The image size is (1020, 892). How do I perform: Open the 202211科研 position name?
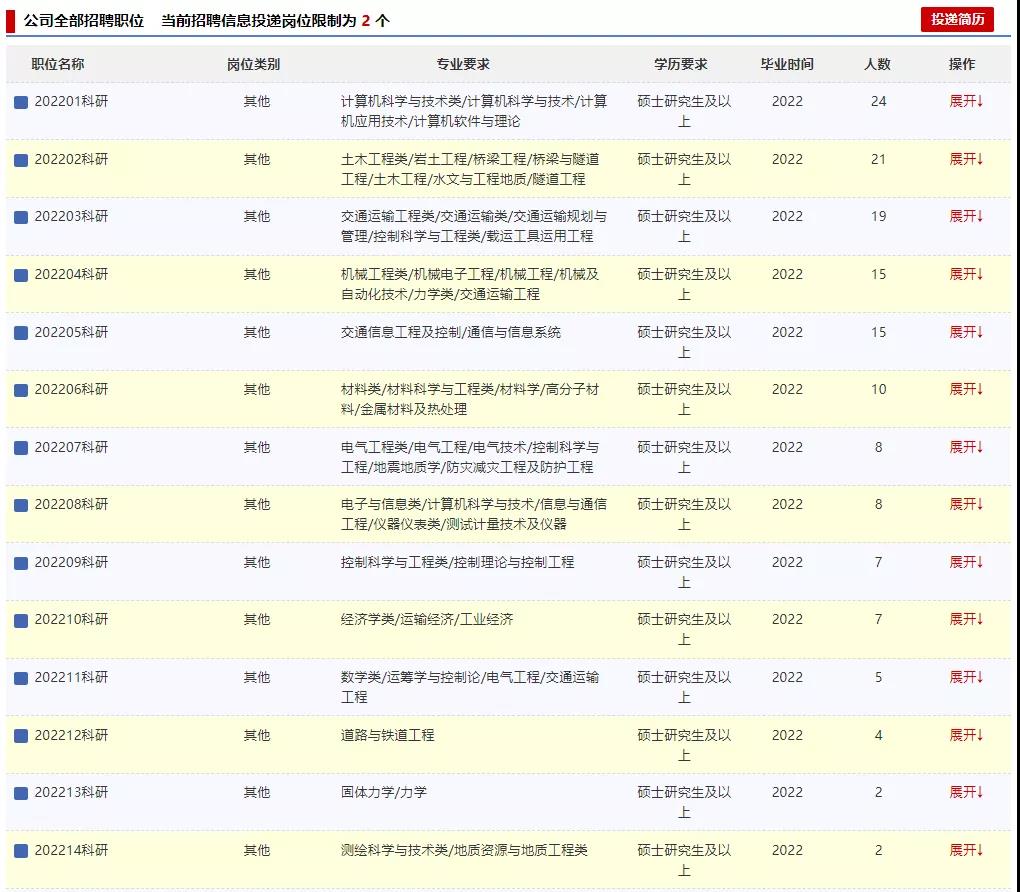click(x=71, y=677)
